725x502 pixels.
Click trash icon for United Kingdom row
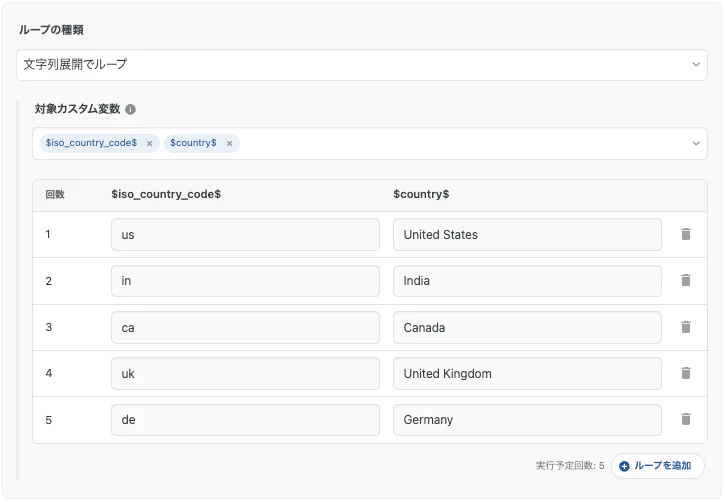pos(686,373)
